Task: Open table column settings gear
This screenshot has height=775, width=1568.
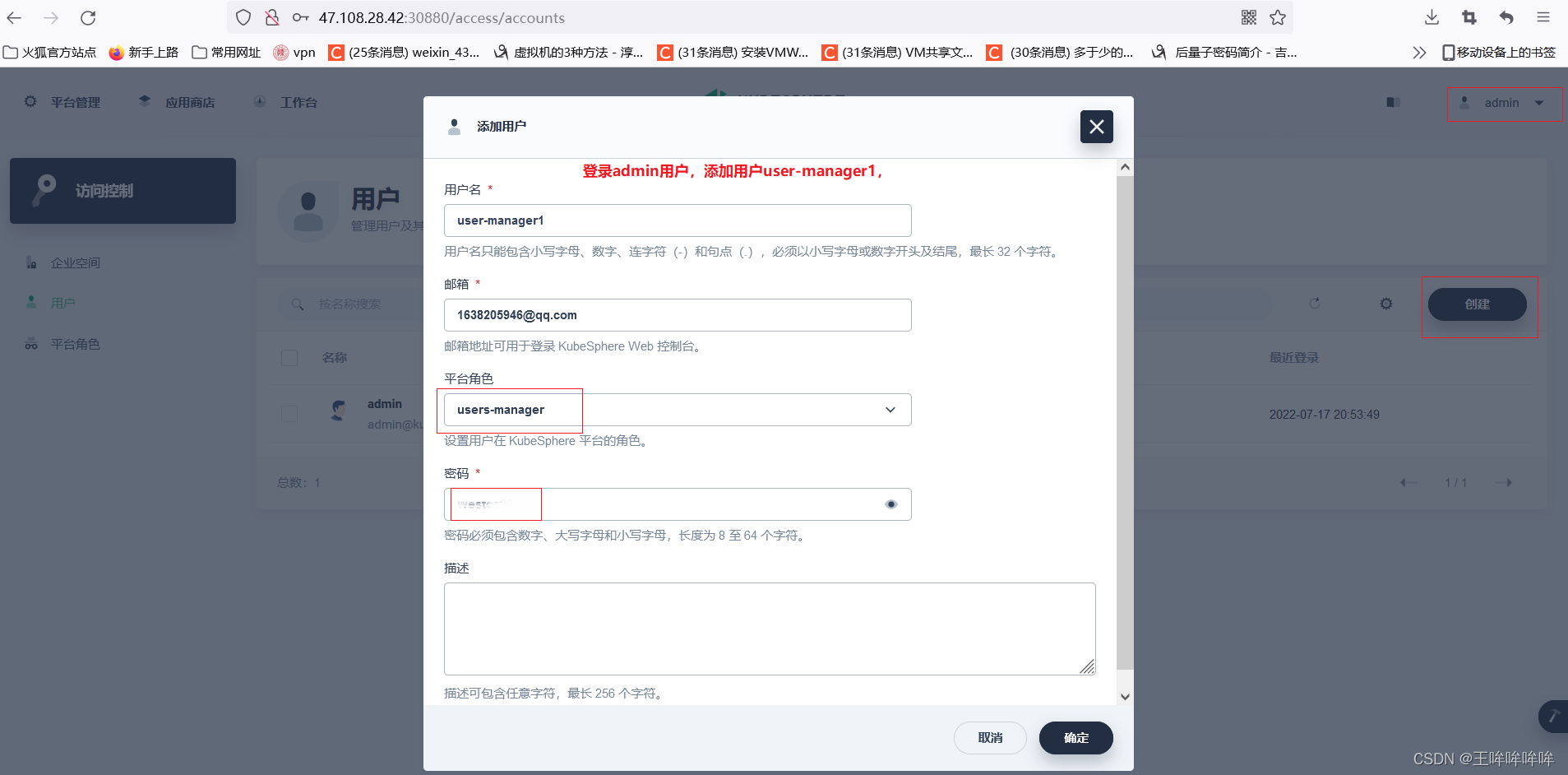Action: point(1386,304)
